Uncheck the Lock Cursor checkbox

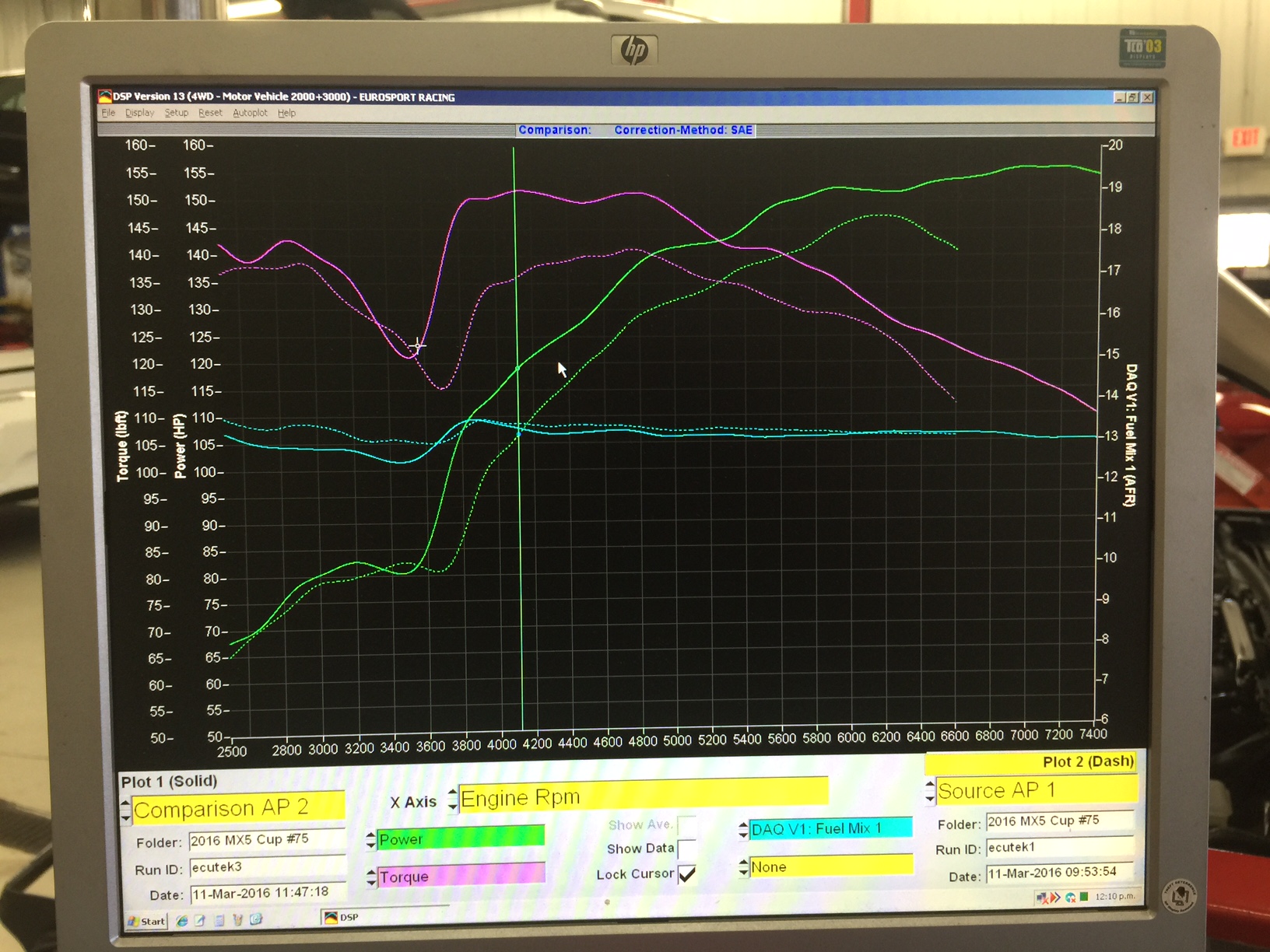(x=686, y=874)
